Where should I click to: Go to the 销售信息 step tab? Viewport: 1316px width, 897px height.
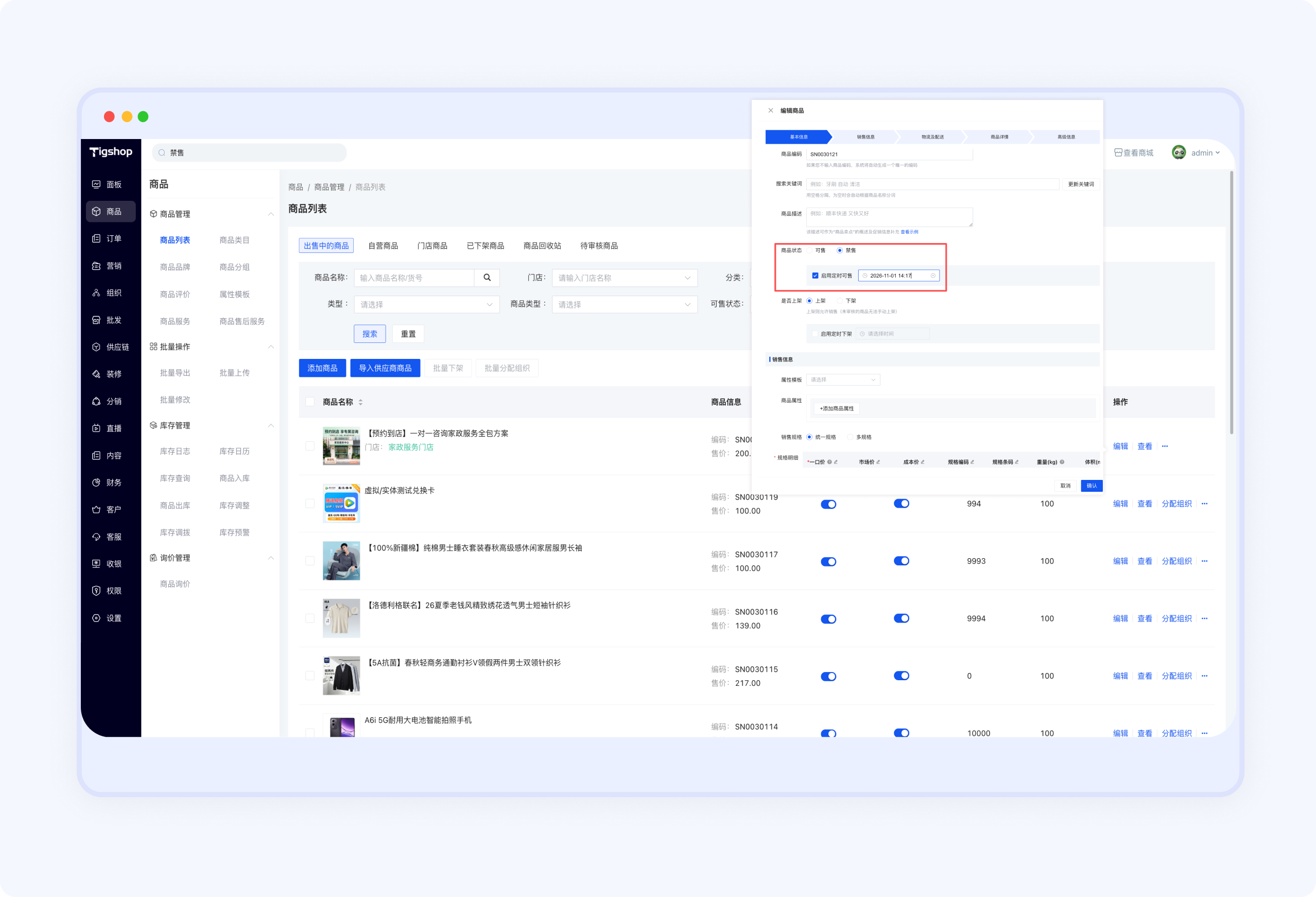(865, 137)
